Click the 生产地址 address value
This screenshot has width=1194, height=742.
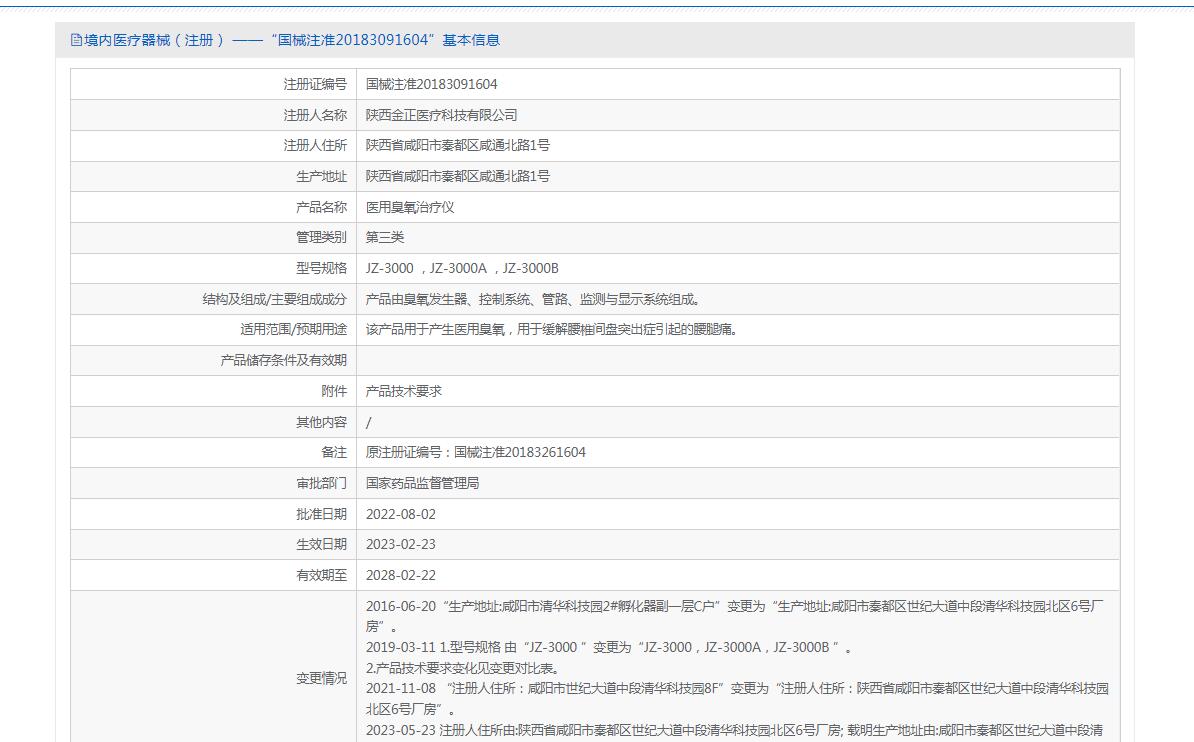click(457, 176)
